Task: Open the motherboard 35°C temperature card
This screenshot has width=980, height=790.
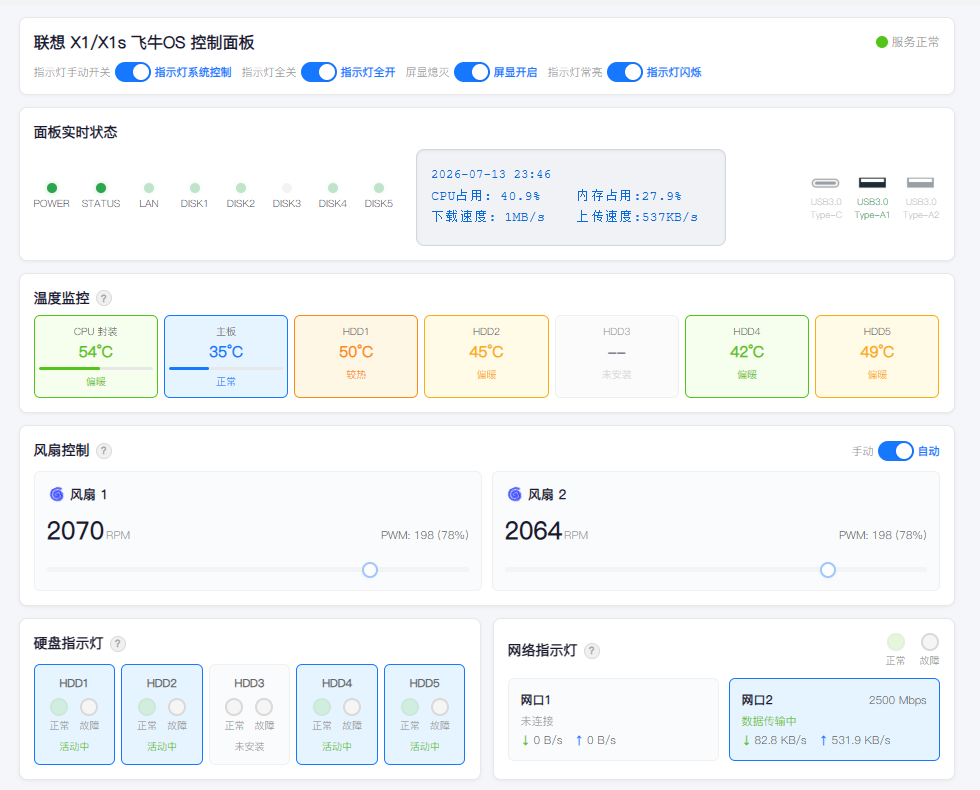Action: tap(226, 356)
